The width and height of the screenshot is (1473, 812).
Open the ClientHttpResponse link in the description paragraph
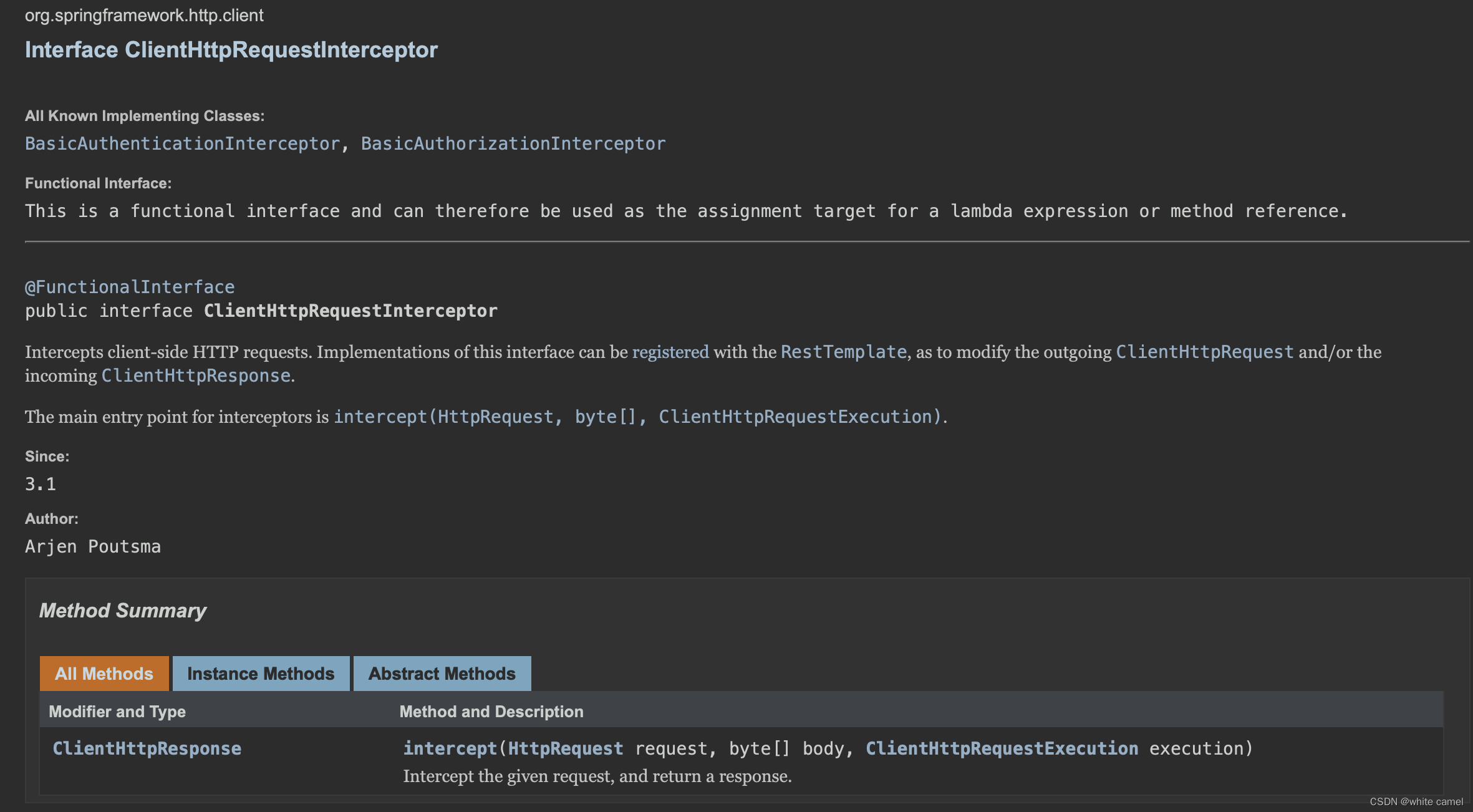pyautogui.click(x=196, y=375)
